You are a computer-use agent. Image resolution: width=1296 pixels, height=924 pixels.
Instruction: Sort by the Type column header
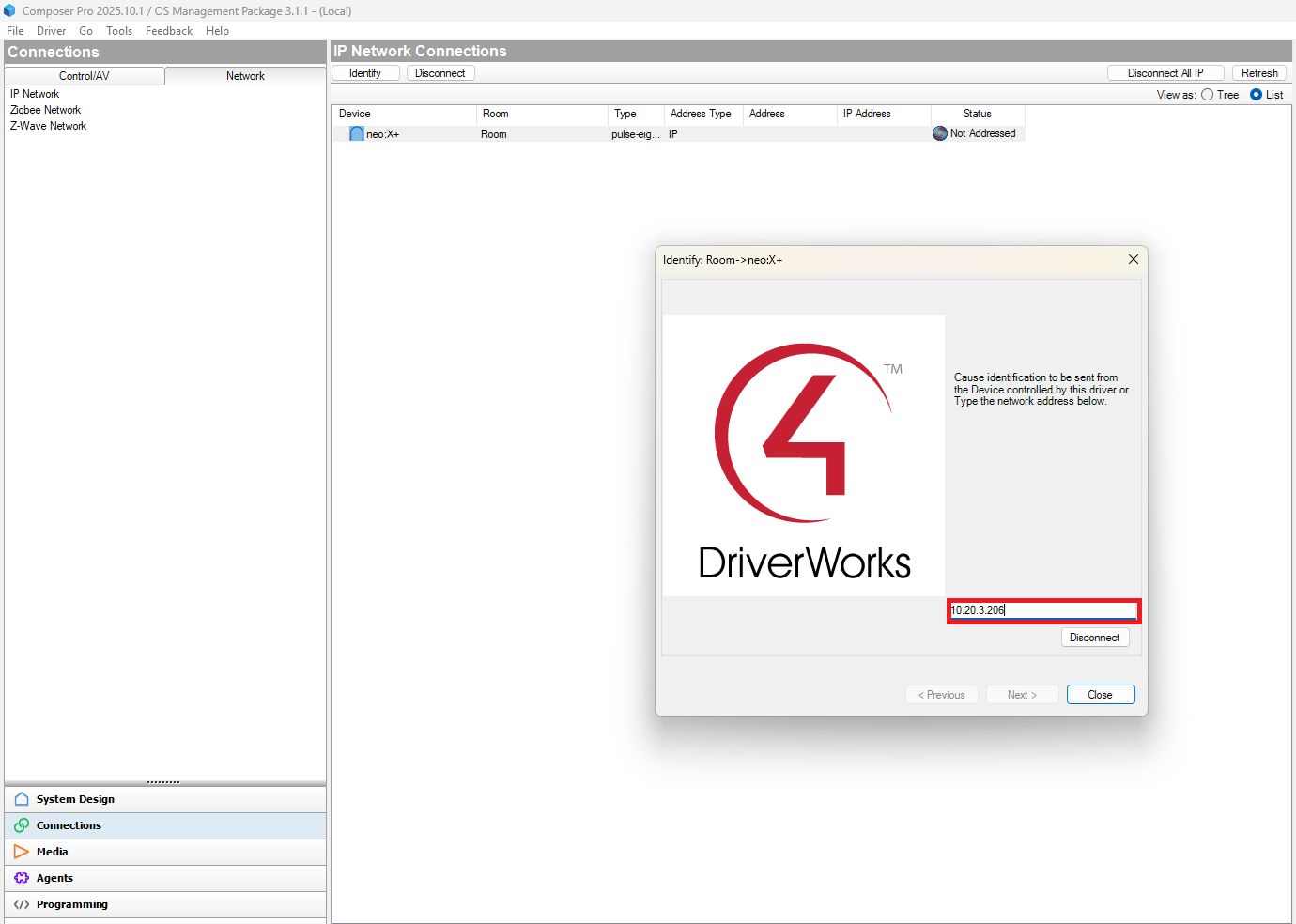(636, 114)
